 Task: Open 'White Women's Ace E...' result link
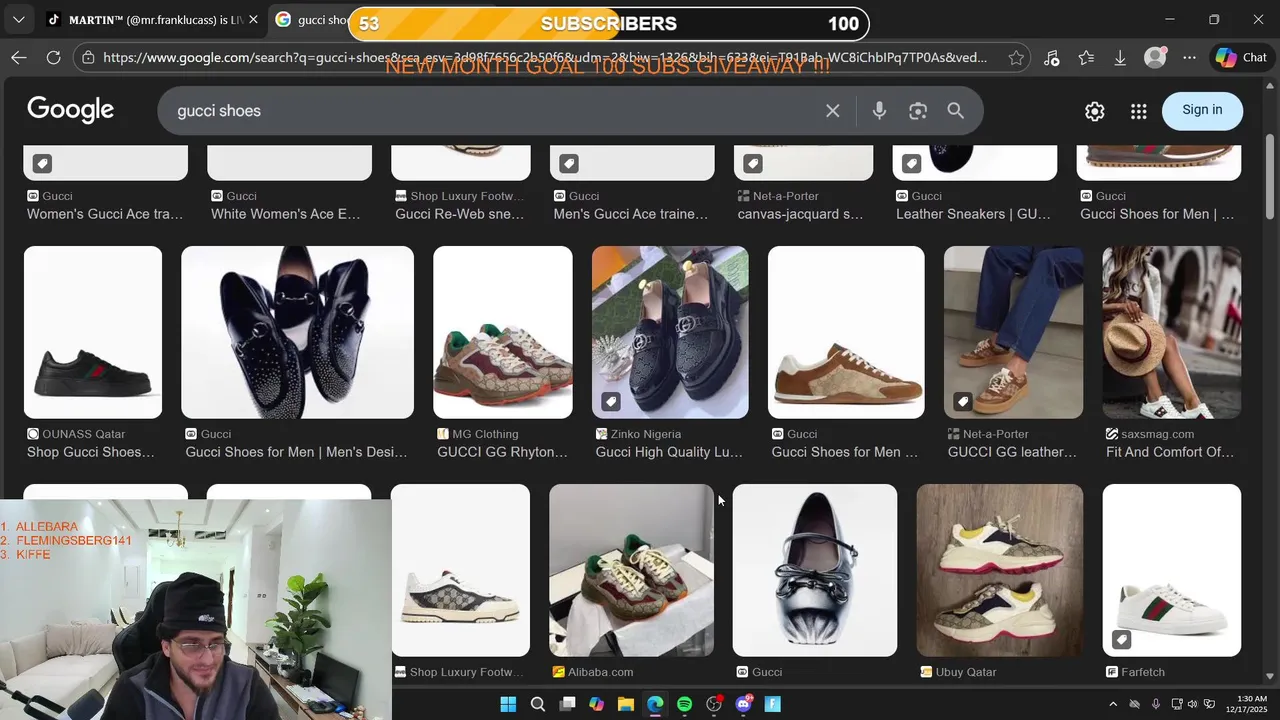(285, 214)
